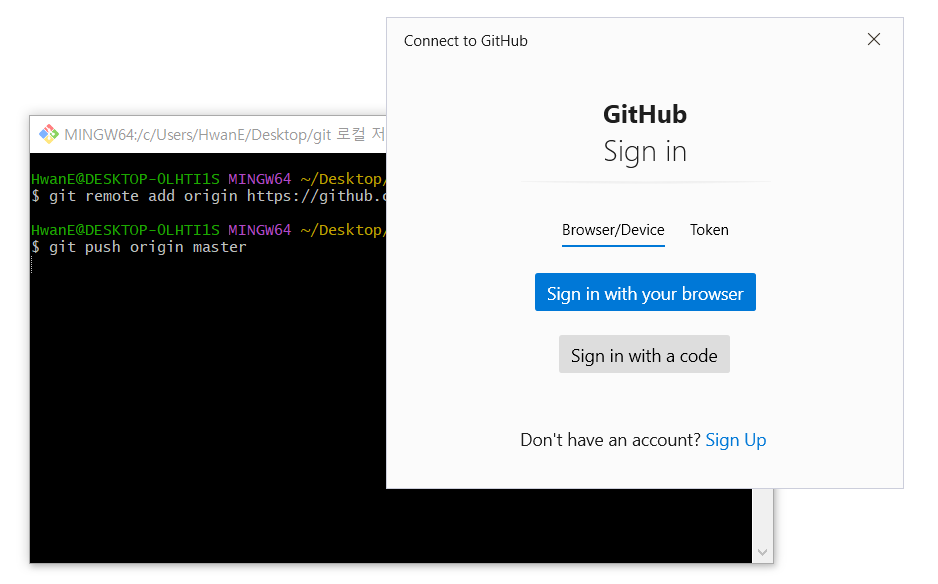This screenshot has height=584, width=938.
Task: Click the terminal scrollbar down arrow
Action: (x=762, y=552)
